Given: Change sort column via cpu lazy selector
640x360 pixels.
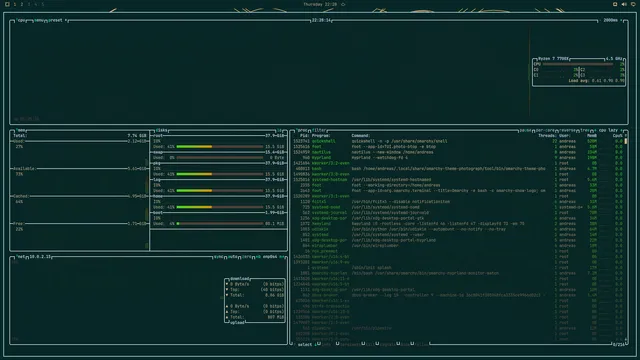Looking at the screenshot, I should click(608, 130).
